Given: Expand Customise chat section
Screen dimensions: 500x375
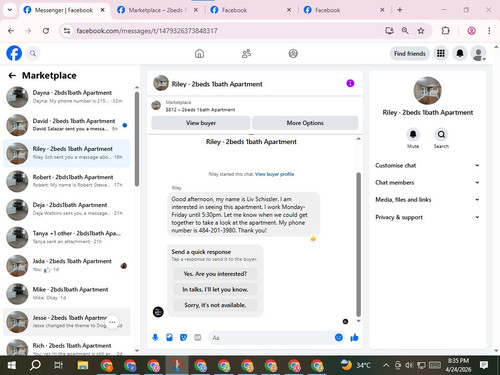Looking at the screenshot, I should coord(427,165).
